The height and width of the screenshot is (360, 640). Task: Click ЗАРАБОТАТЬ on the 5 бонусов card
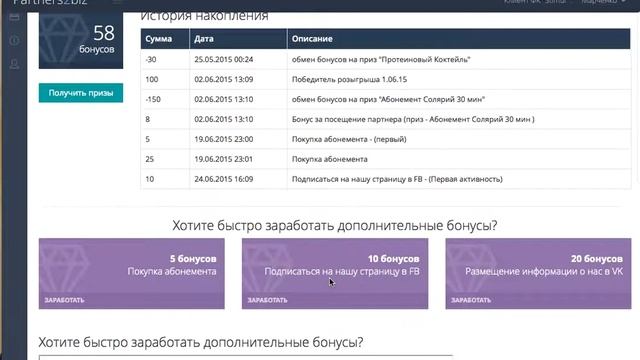tap(64, 300)
